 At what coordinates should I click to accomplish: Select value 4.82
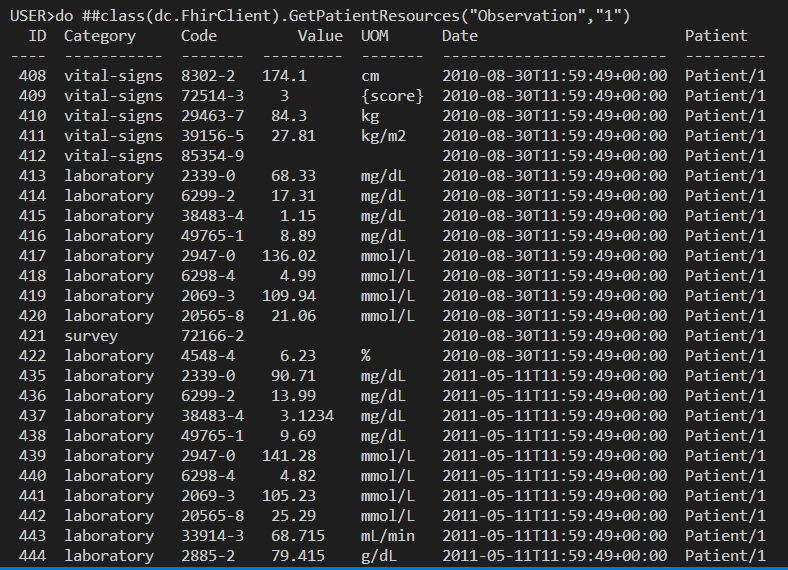(298, 476)
